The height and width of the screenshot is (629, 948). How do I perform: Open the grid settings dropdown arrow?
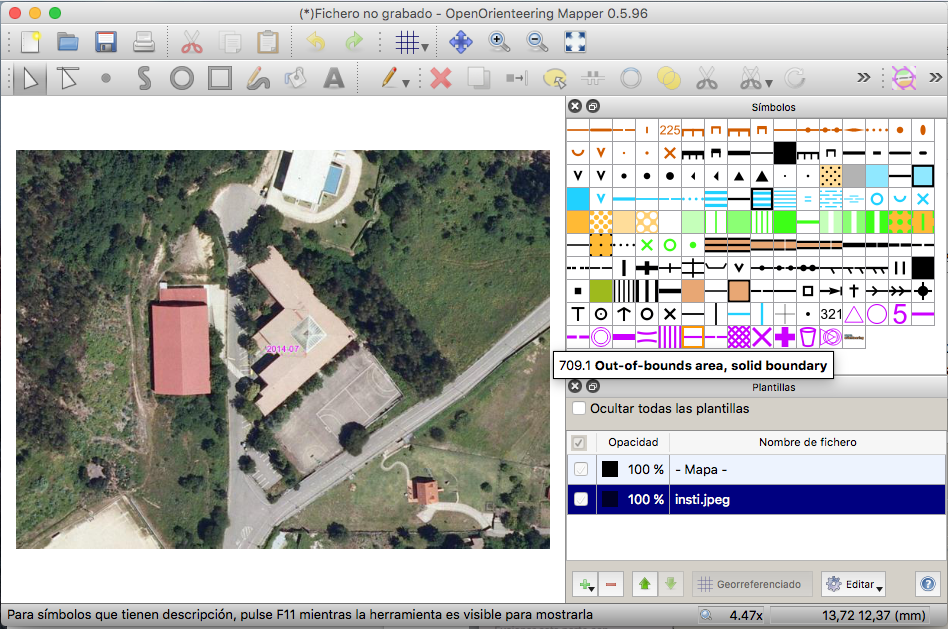click(425, 42)
